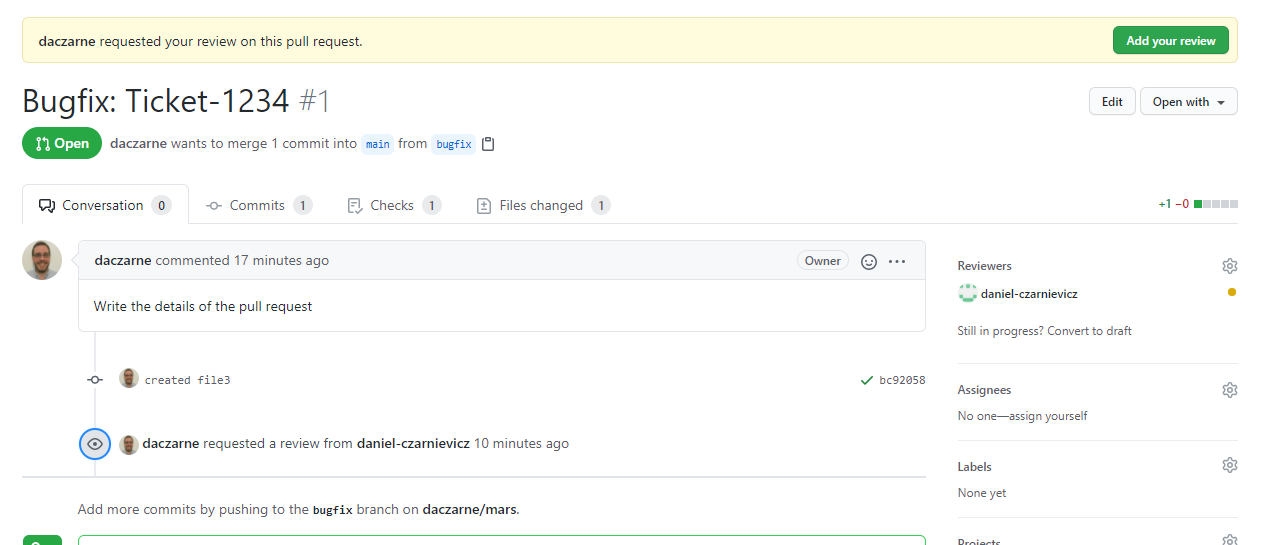Switch to the Commits tab
The image size is (1270, 545).
[258, 205]
